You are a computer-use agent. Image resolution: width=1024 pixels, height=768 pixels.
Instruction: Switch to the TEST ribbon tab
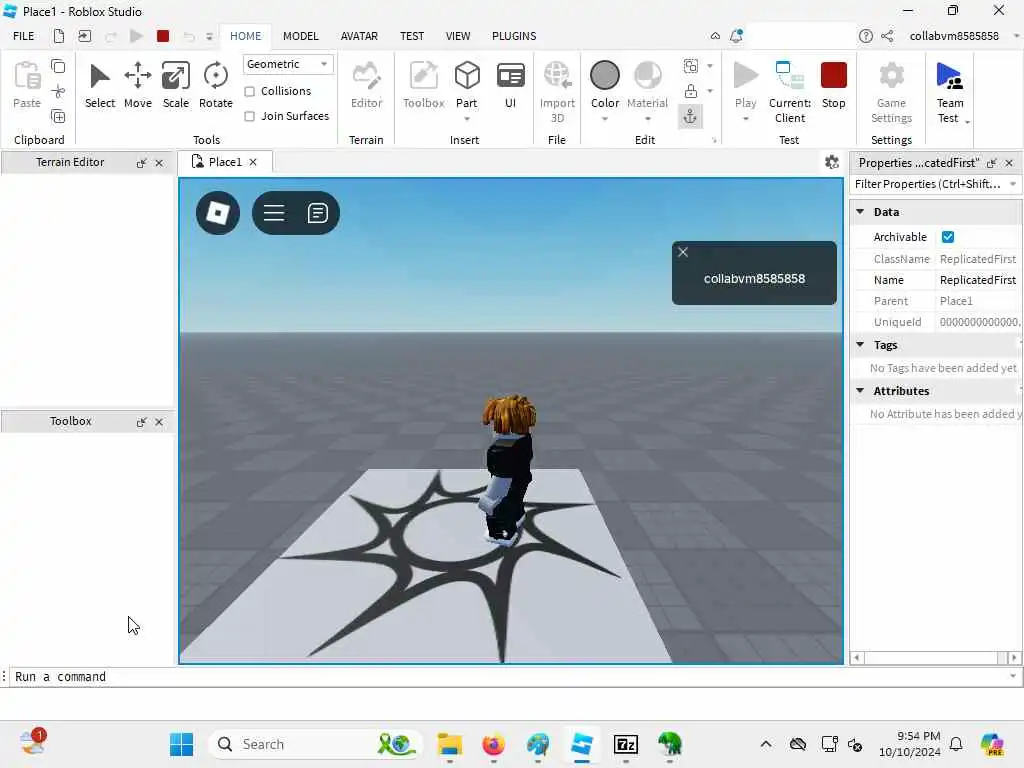tap(412, 36)
